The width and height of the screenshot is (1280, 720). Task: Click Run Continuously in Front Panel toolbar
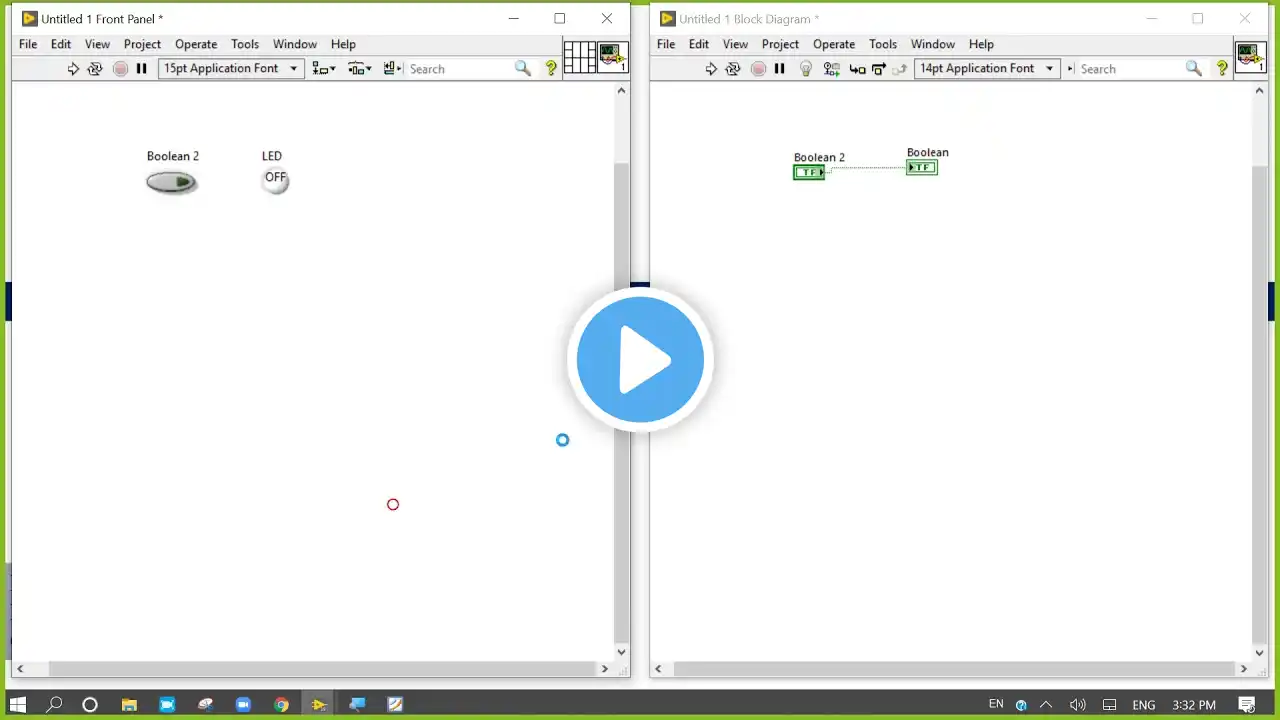95,69
